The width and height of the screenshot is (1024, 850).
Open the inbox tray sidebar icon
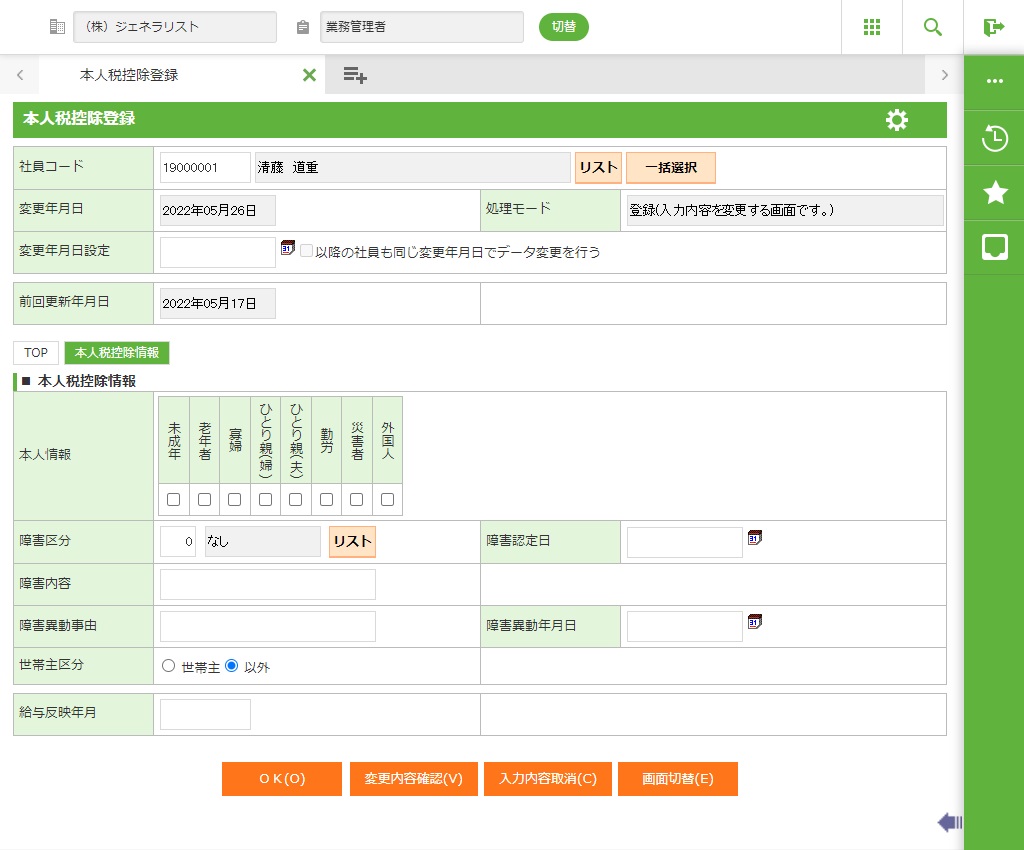click(994, 247)
